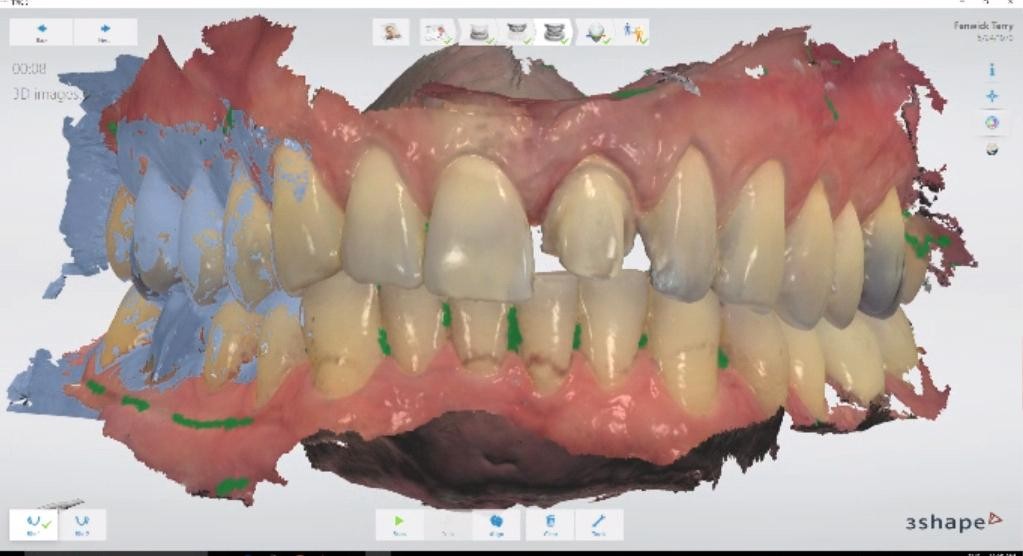This screenshot has width=1023, height=556.
Task: Open the send/finish step icon
Action: pyautogui.click(x=634, y=32)
